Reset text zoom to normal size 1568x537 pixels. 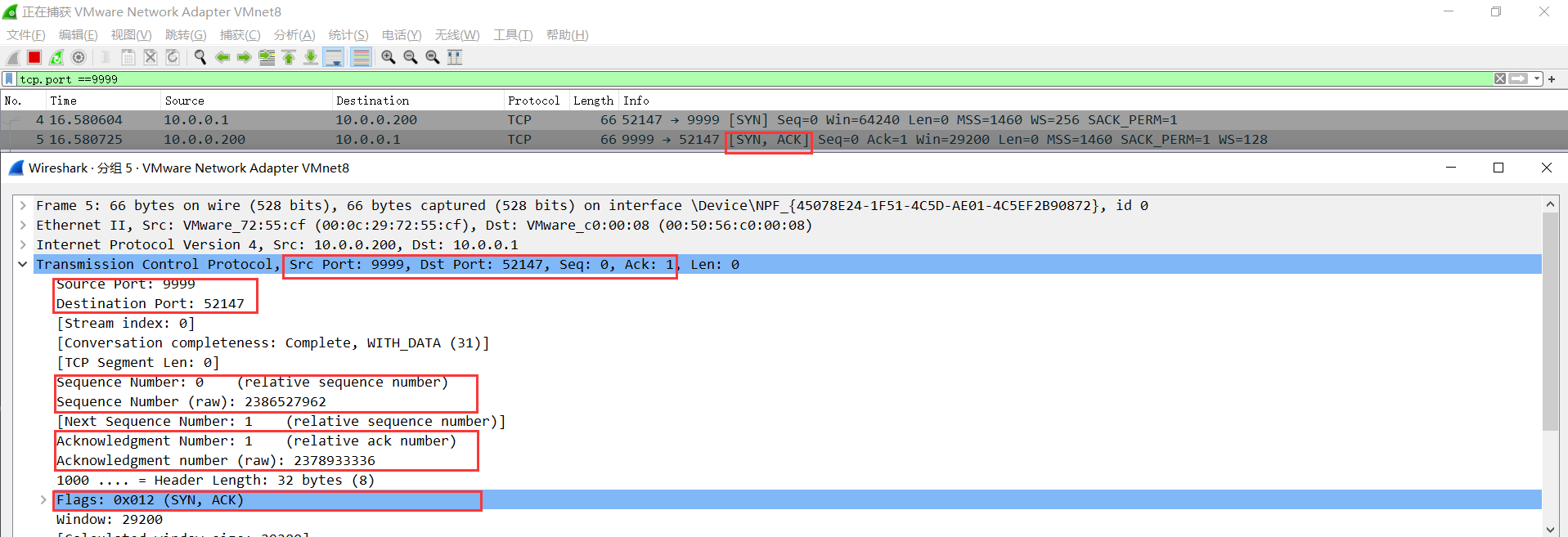tap(433, 57)
